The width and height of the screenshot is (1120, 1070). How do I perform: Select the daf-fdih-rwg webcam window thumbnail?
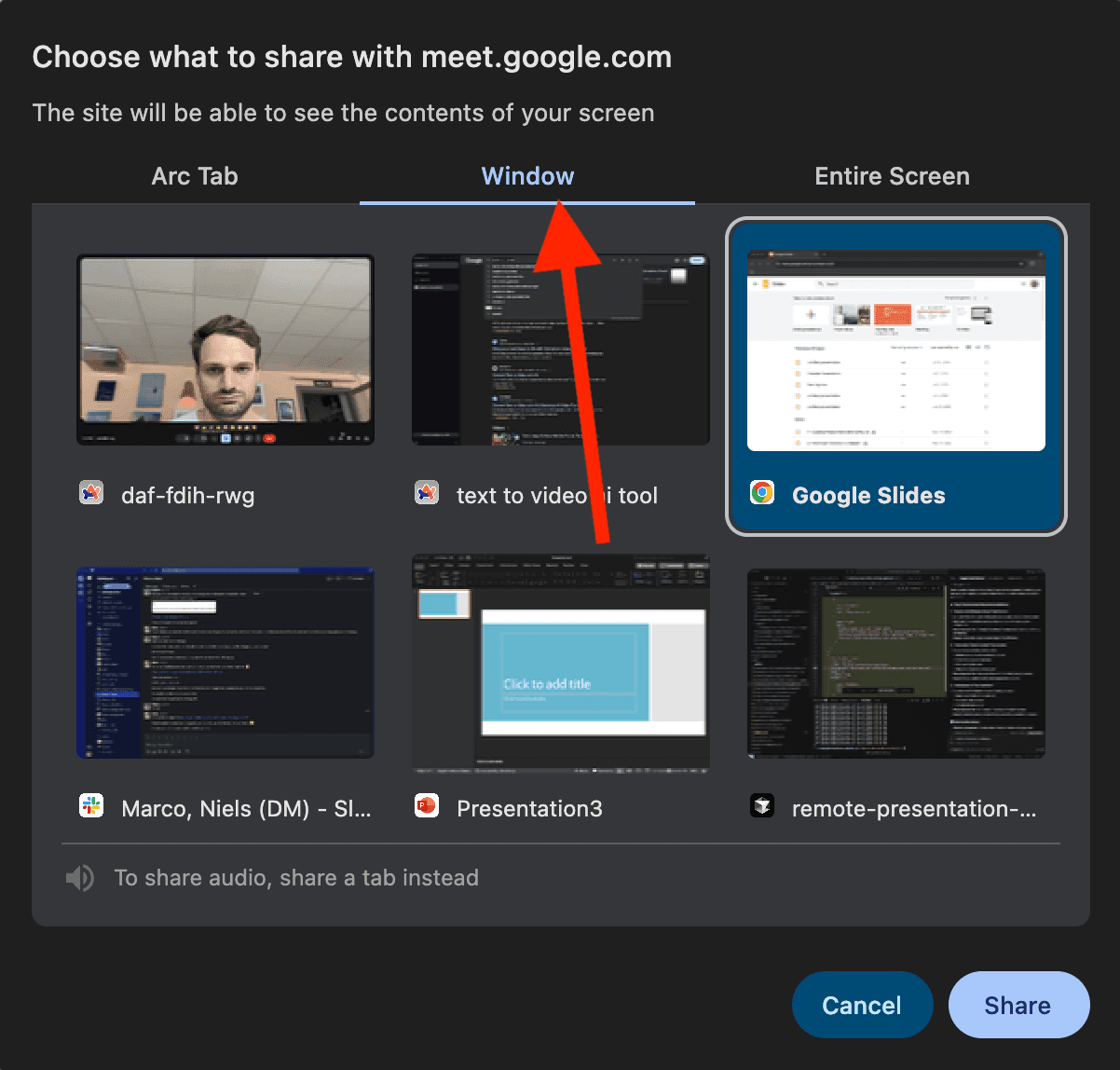pos(225,350)
